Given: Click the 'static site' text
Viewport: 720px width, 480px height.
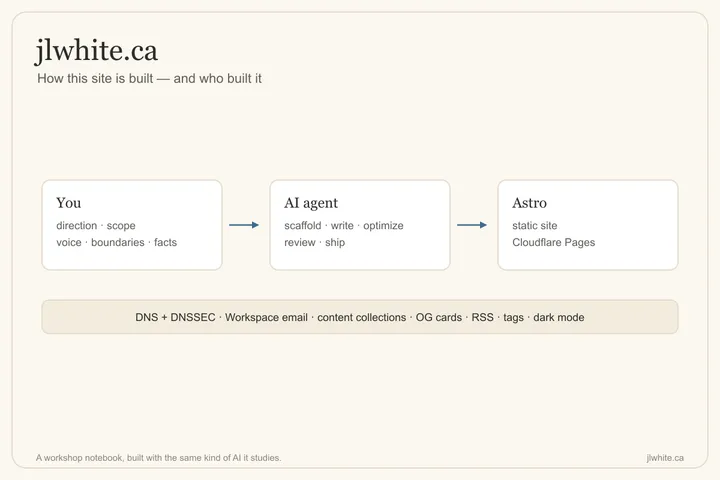Looking at the screenshot, I should [534, 226].
